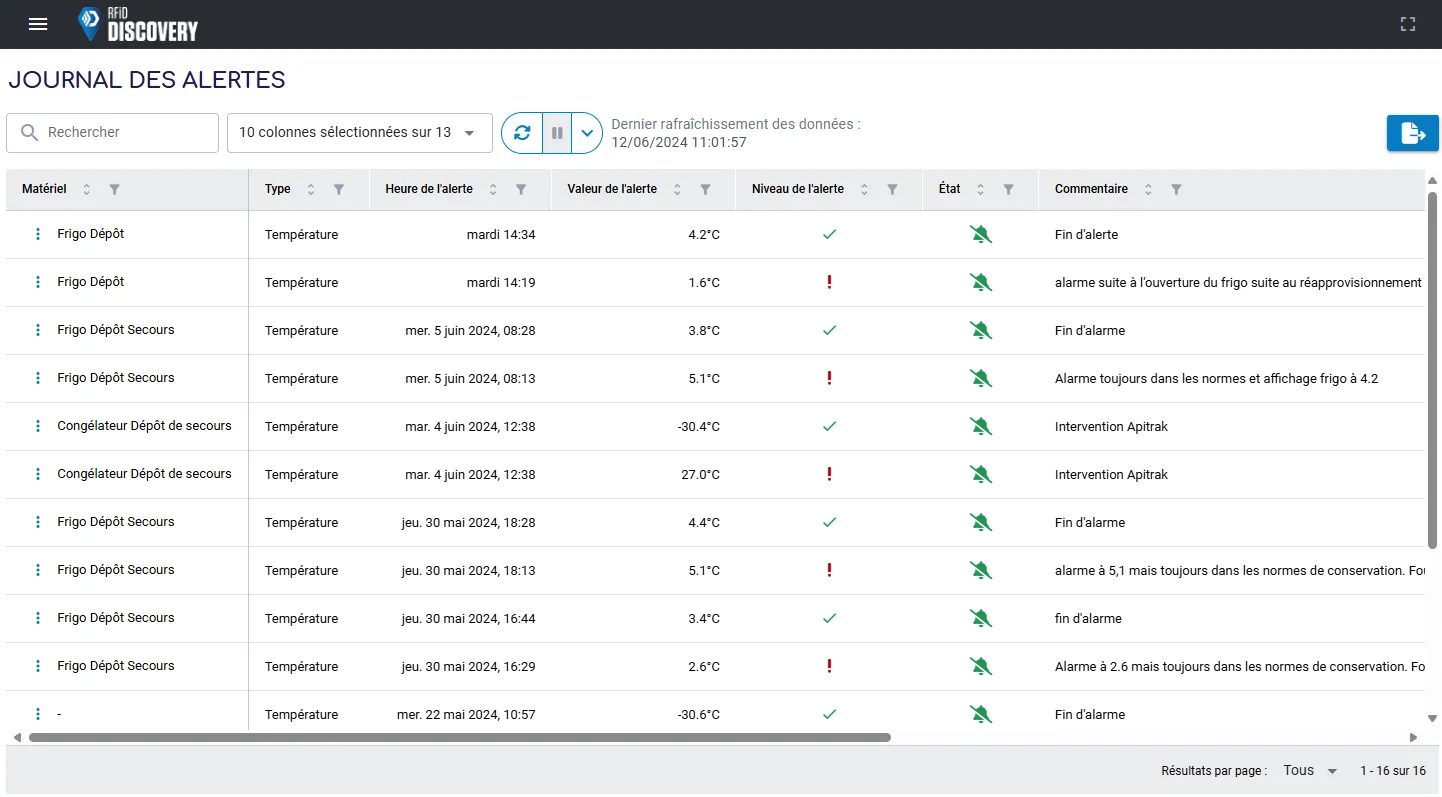The width and height of the screenshot is (1442, 797).
Task: Filter the Matériel column
Action: [114, 189]
